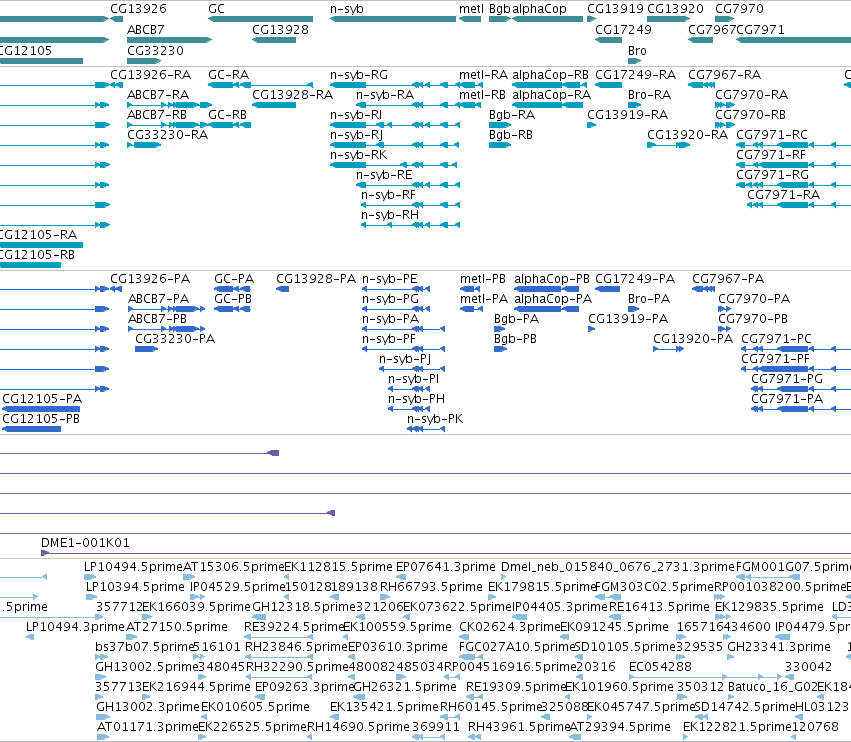Select EST GH13002.3prime
This screenshot has width=851, height=742.
(148, 707)
